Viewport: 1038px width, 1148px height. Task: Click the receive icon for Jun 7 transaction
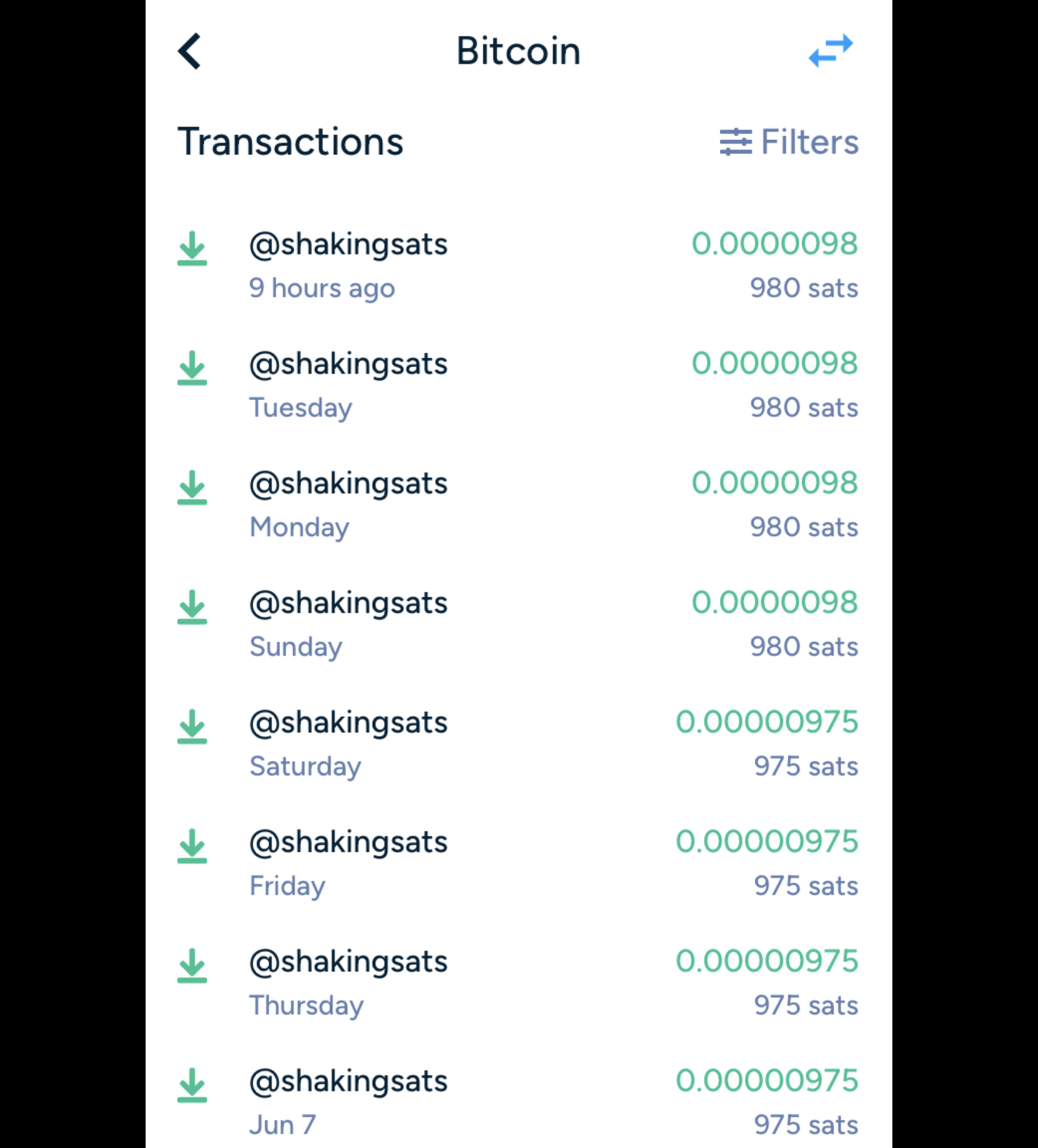coord(192,1085)
